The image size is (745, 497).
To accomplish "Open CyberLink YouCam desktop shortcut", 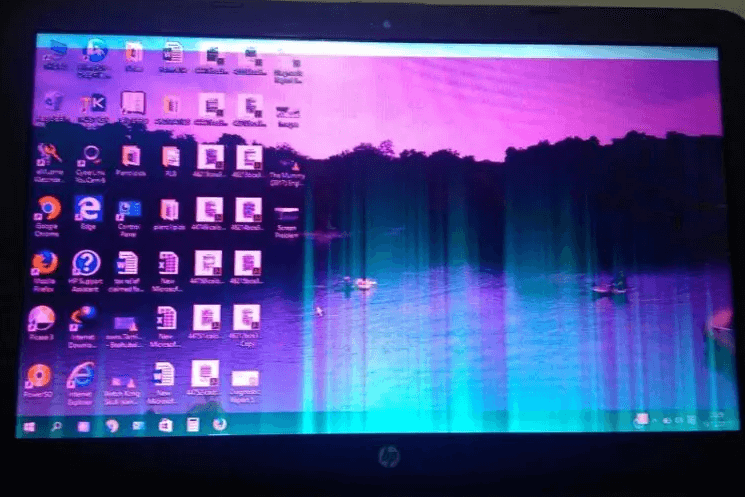I will coord(92,156).
